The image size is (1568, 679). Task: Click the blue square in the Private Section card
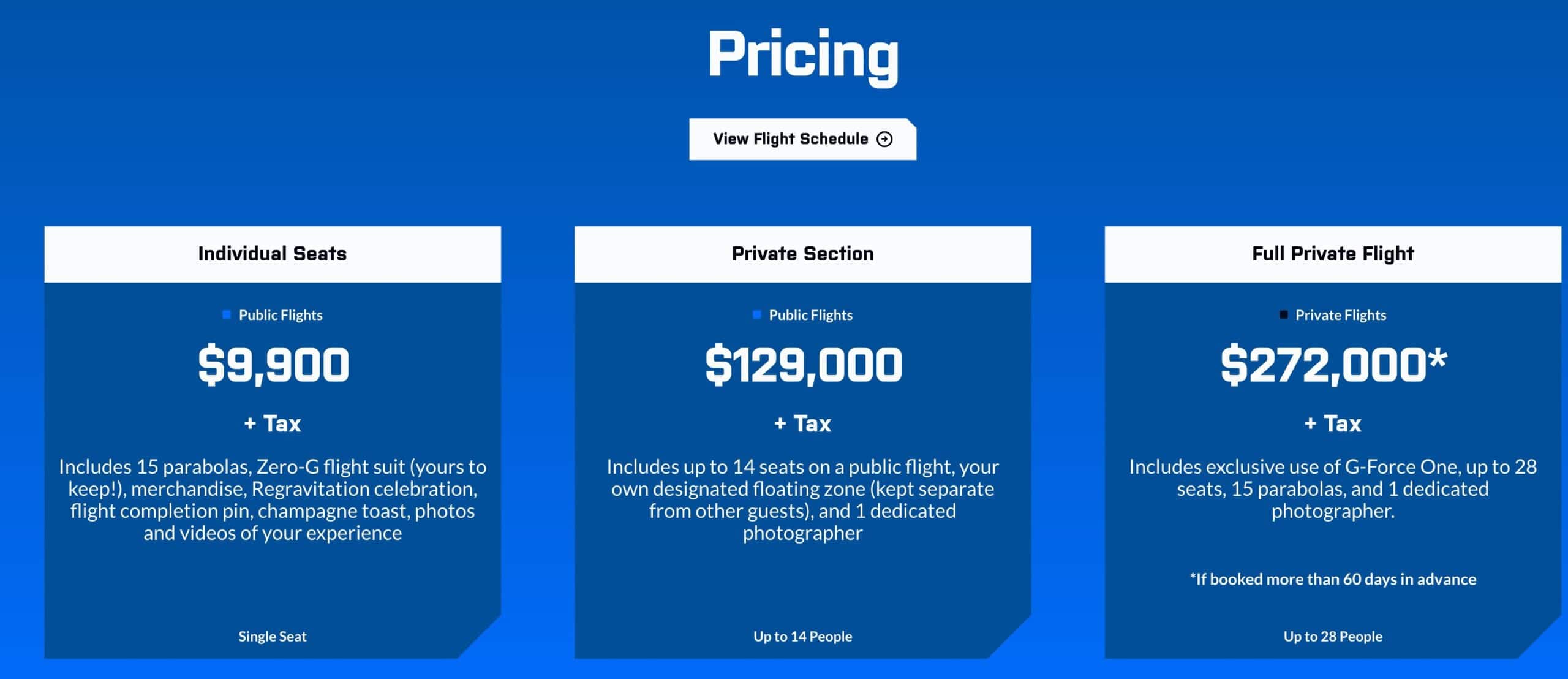(757, 314)
